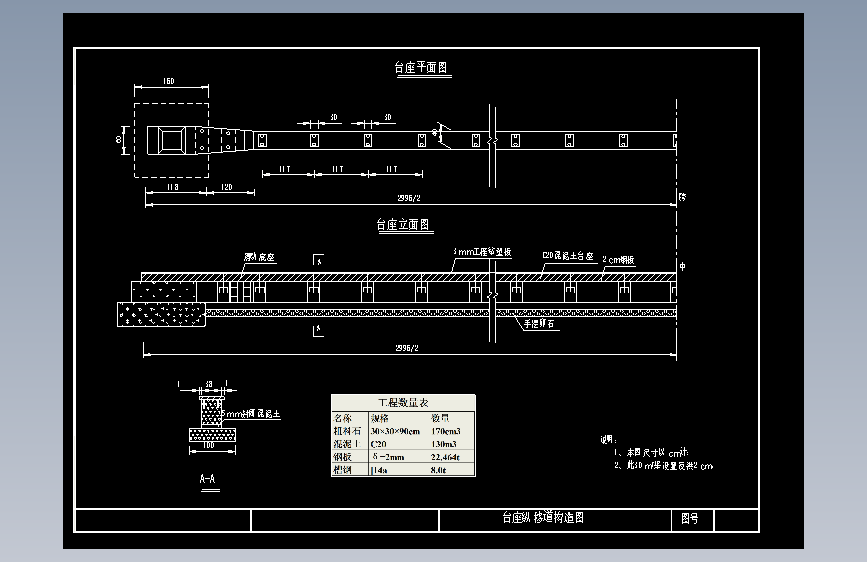
Task: Select the 120 dimension in plan view
Action: (x=227, y=188)
